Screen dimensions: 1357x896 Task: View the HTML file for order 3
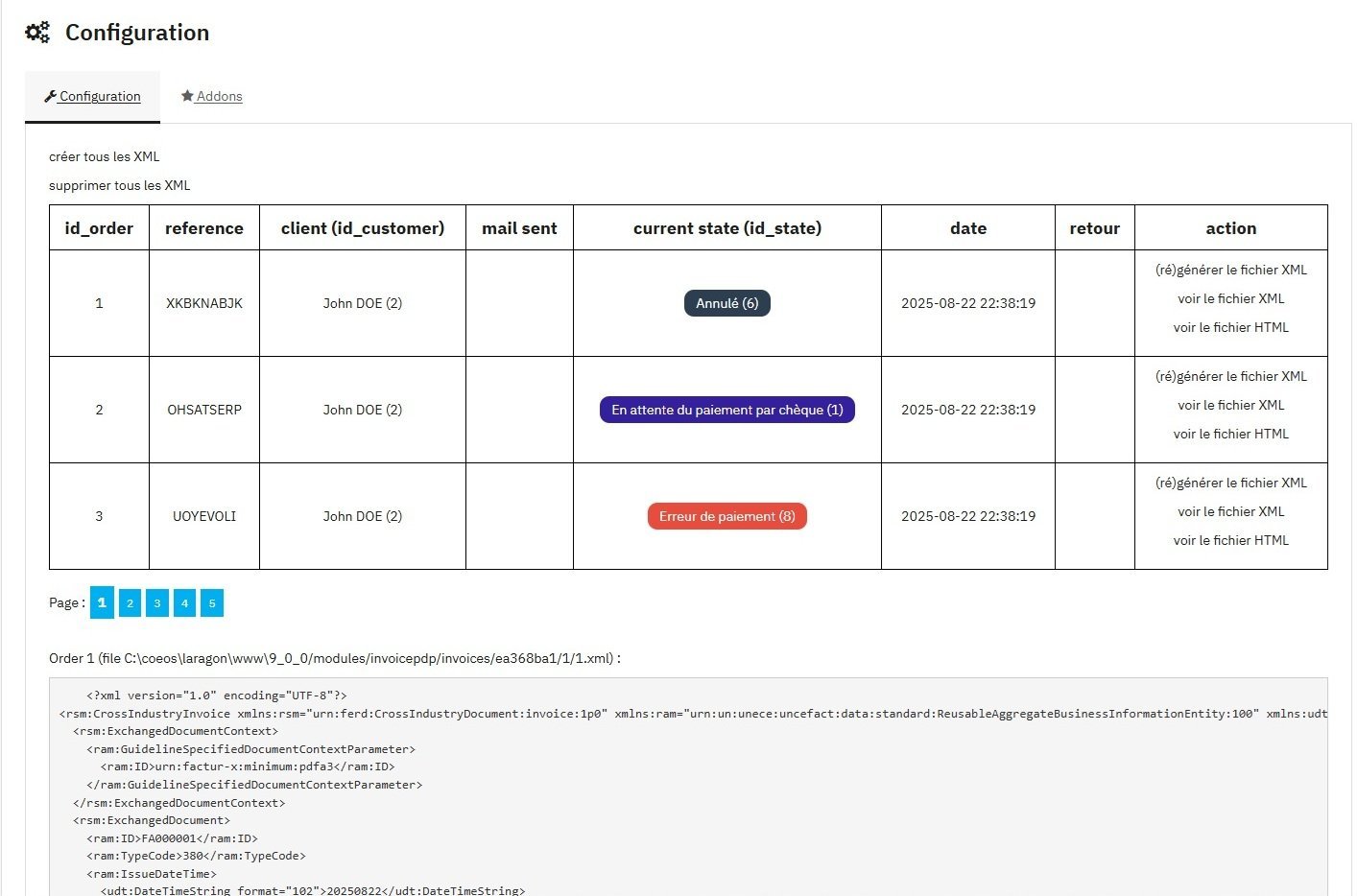coord(1231,540)
